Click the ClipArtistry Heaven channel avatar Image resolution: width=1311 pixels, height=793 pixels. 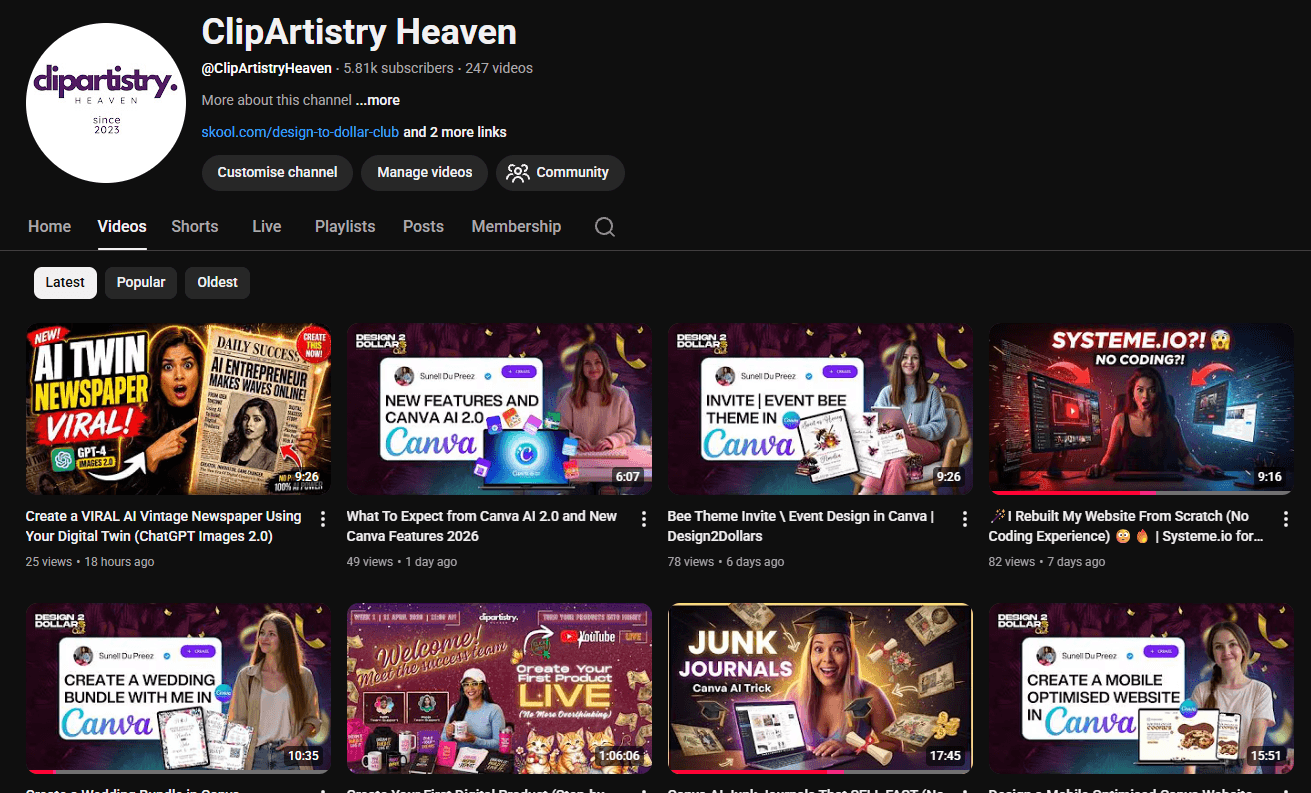[106, 103]
